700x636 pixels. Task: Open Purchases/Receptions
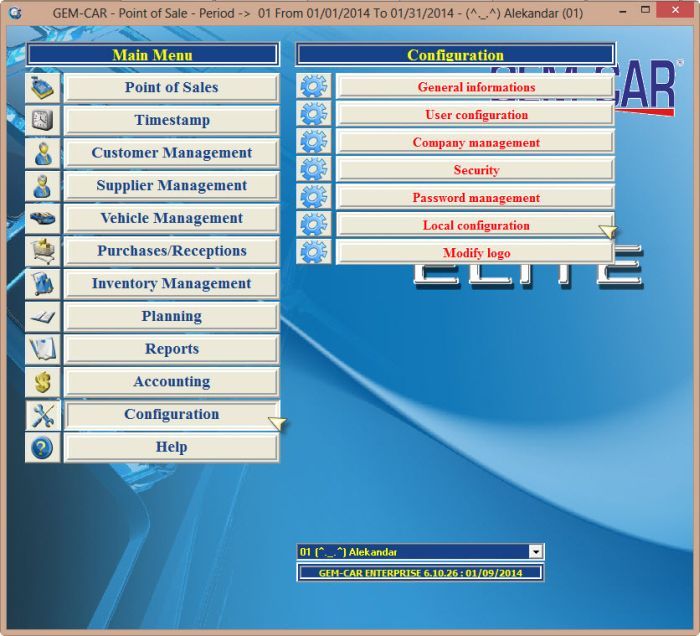[x=171, y=251]
